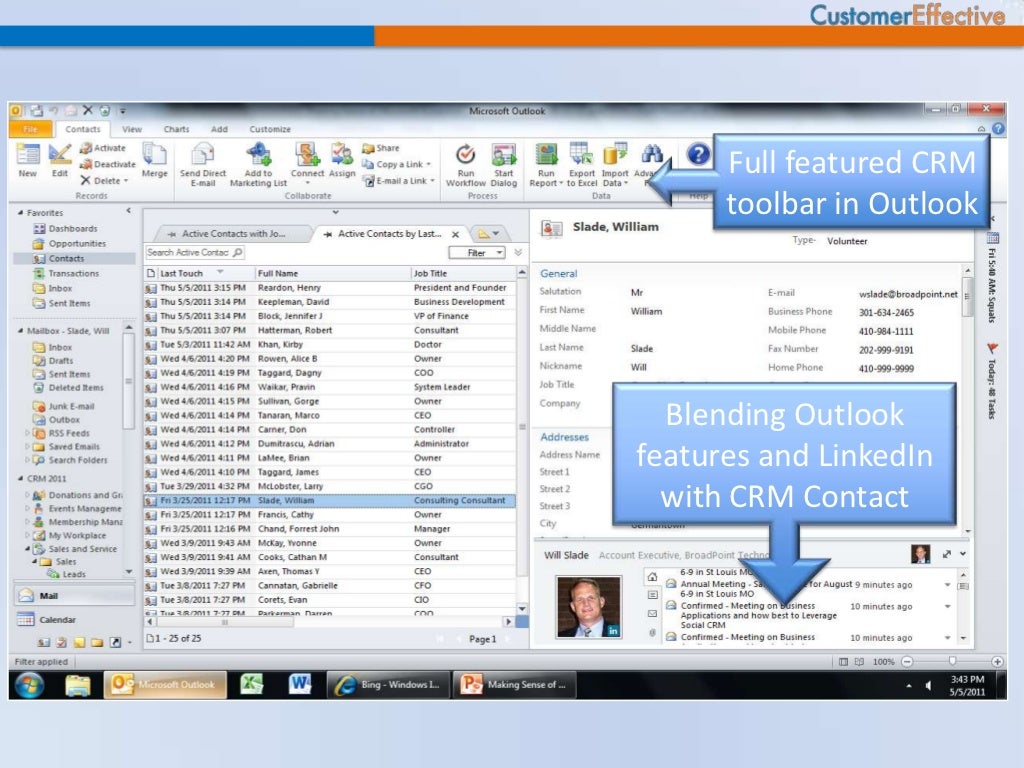Open the Filter dropdown
The image size is (1024, 768).
pos(477,253)
